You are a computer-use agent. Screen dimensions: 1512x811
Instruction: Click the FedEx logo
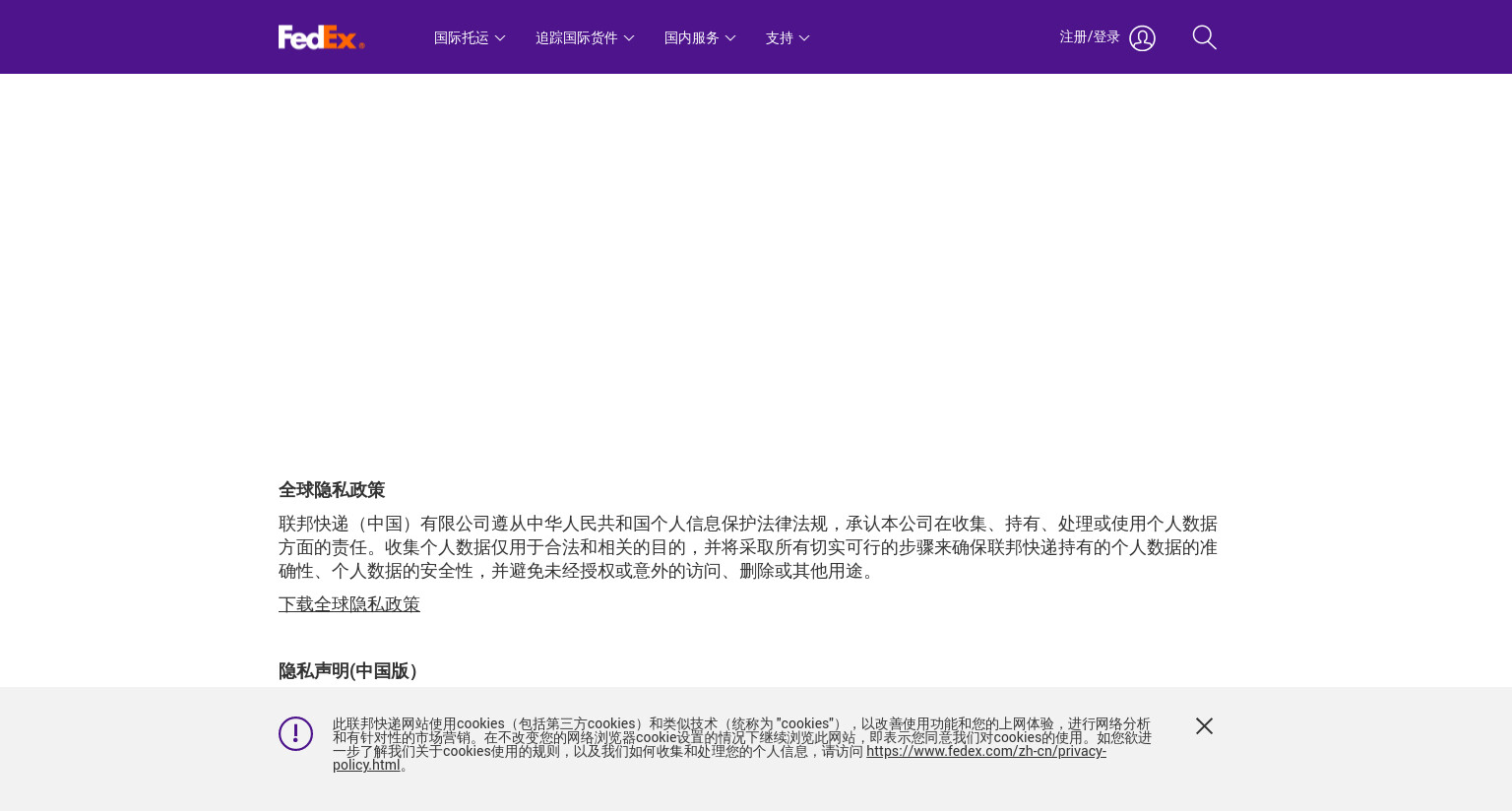coord(321,37)
